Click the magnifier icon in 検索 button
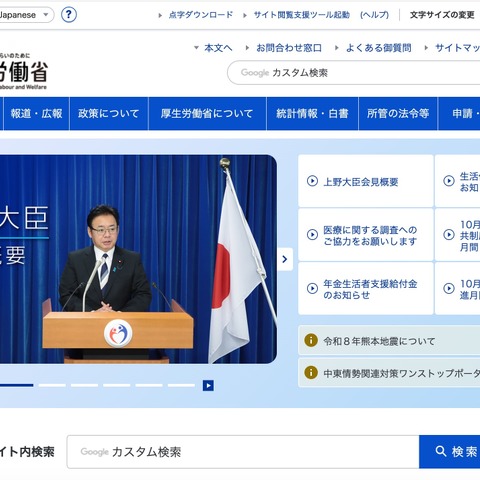This screenshot has height=480, width=480. (441, 451)
